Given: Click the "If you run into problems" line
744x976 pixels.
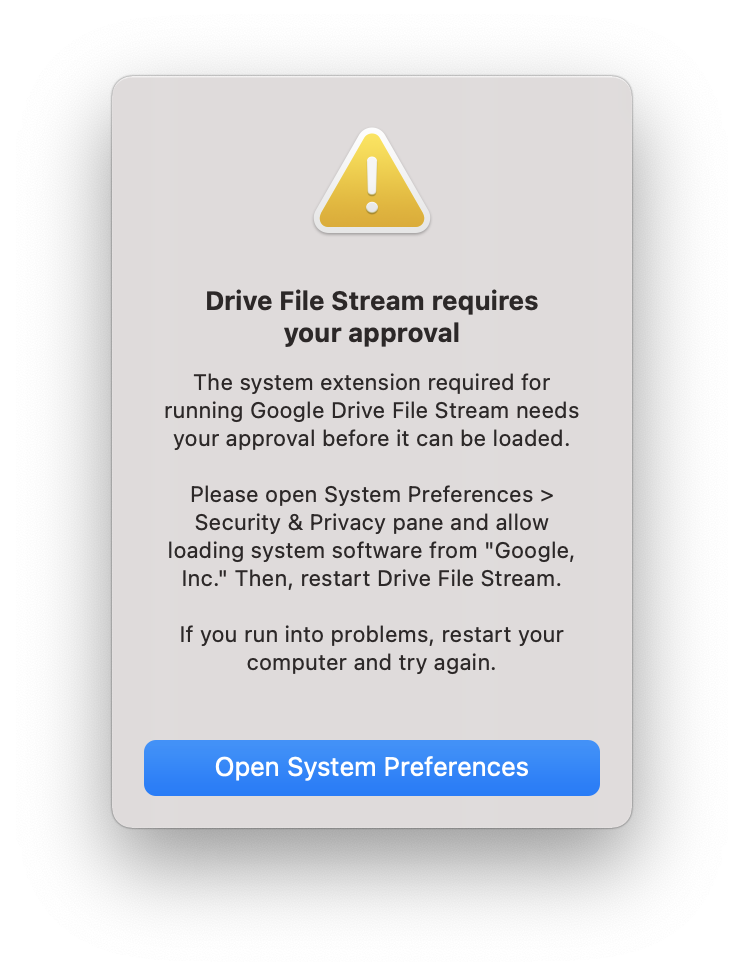Looking at the screenshot, I should 372,634.
